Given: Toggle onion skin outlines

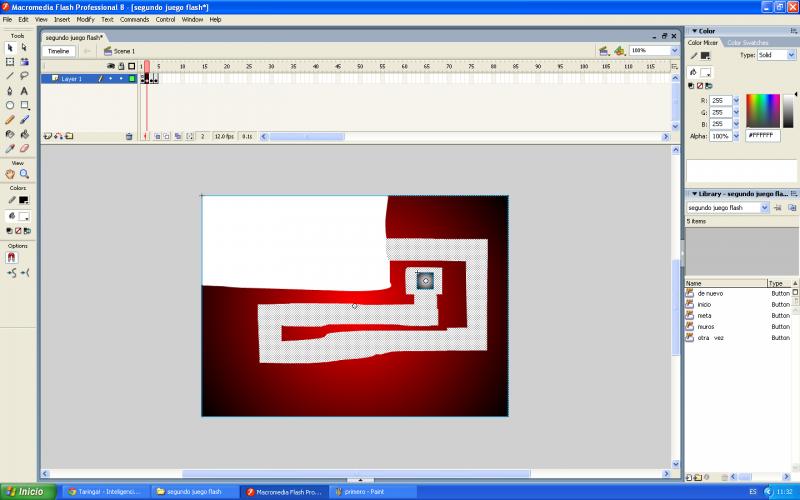Looking at the screenshot, I should click(x=167, y=136).
